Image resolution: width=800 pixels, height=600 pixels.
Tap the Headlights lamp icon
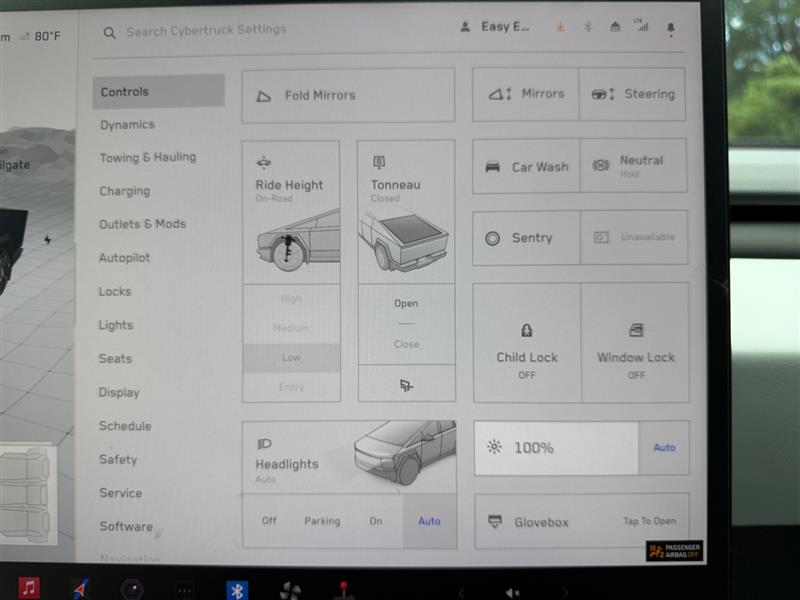point(264,443)
